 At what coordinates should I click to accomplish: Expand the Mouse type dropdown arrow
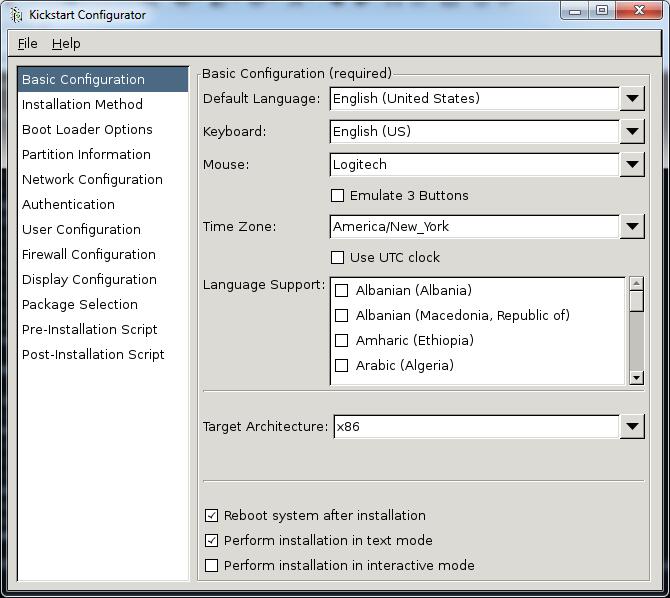pyautogui.click(x=631, y=164)
